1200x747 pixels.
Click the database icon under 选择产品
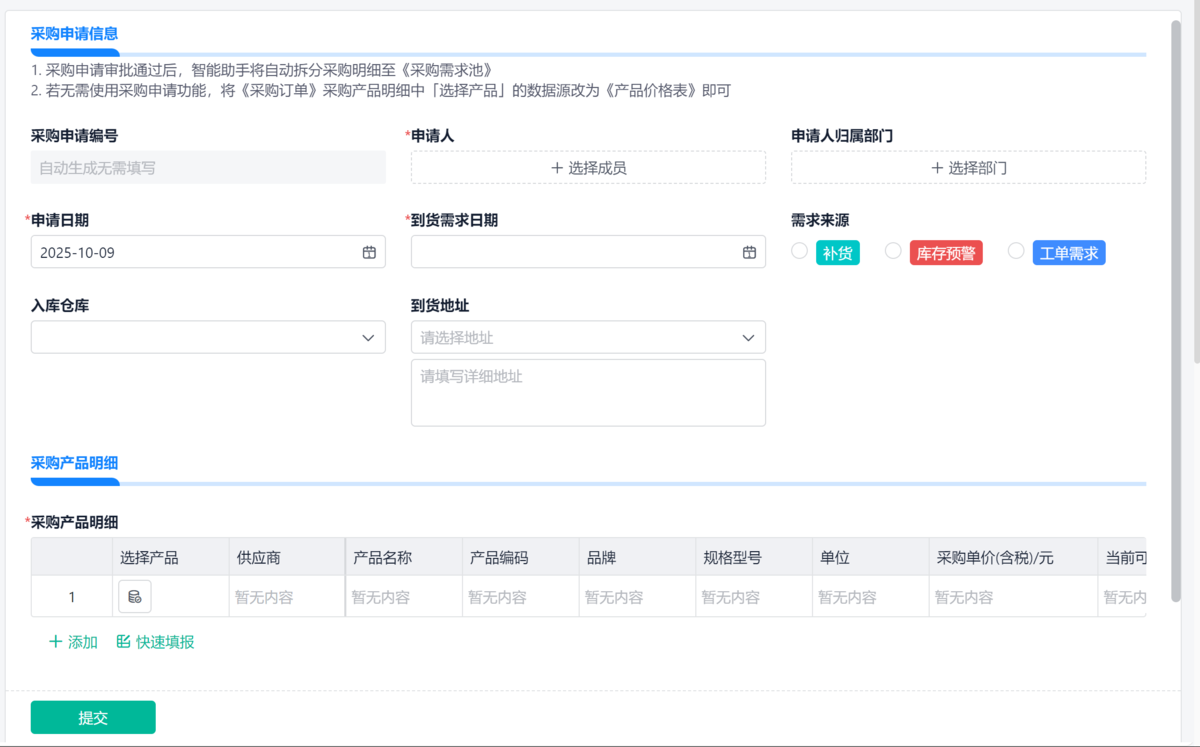coord(135,597)
